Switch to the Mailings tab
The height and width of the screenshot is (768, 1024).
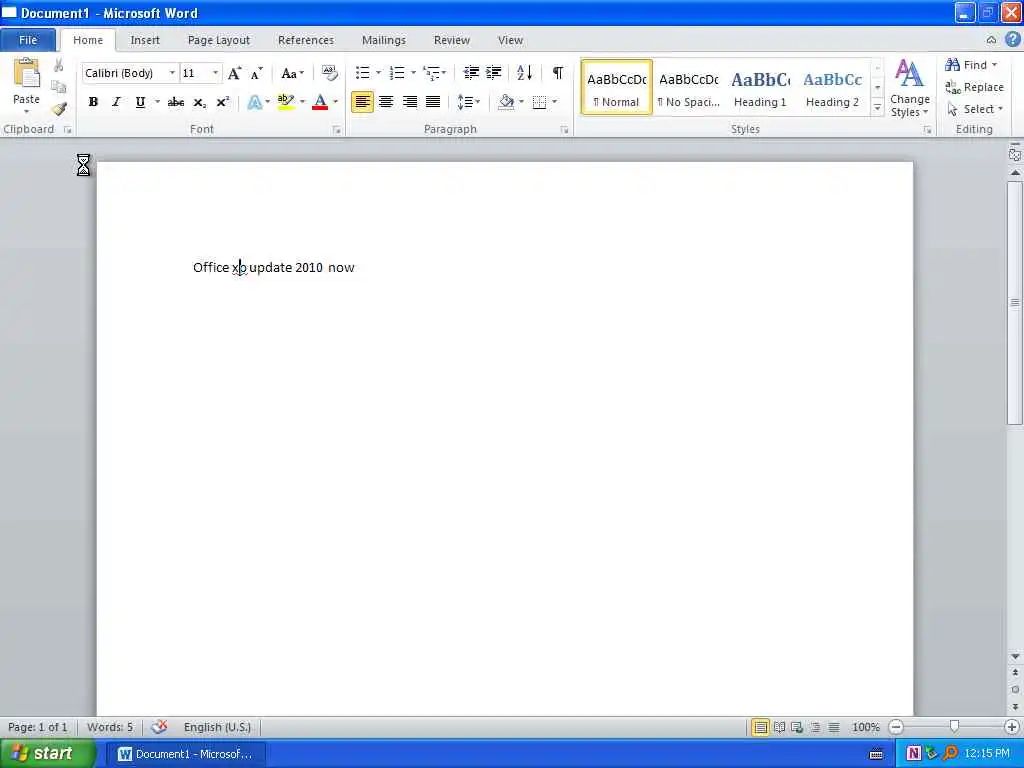pyautogui.click(x=384, y=40)
